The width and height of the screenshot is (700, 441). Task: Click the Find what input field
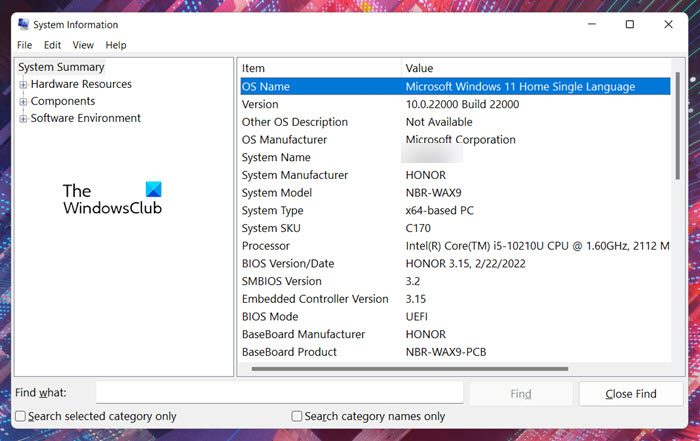click(x=279, y=393)
